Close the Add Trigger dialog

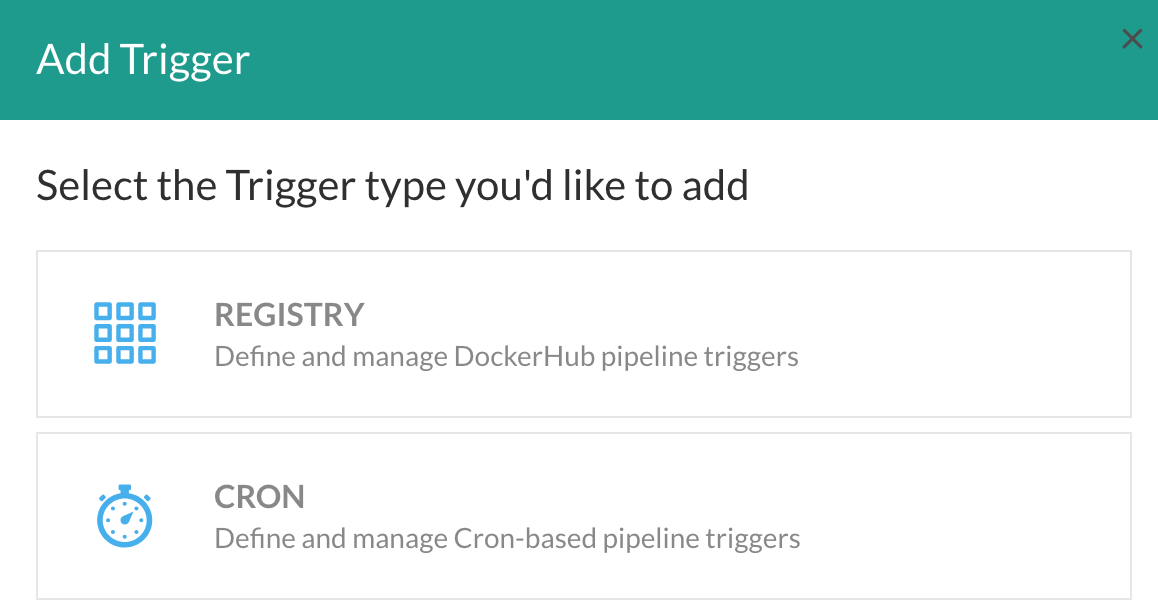(x=1131, y=39)
